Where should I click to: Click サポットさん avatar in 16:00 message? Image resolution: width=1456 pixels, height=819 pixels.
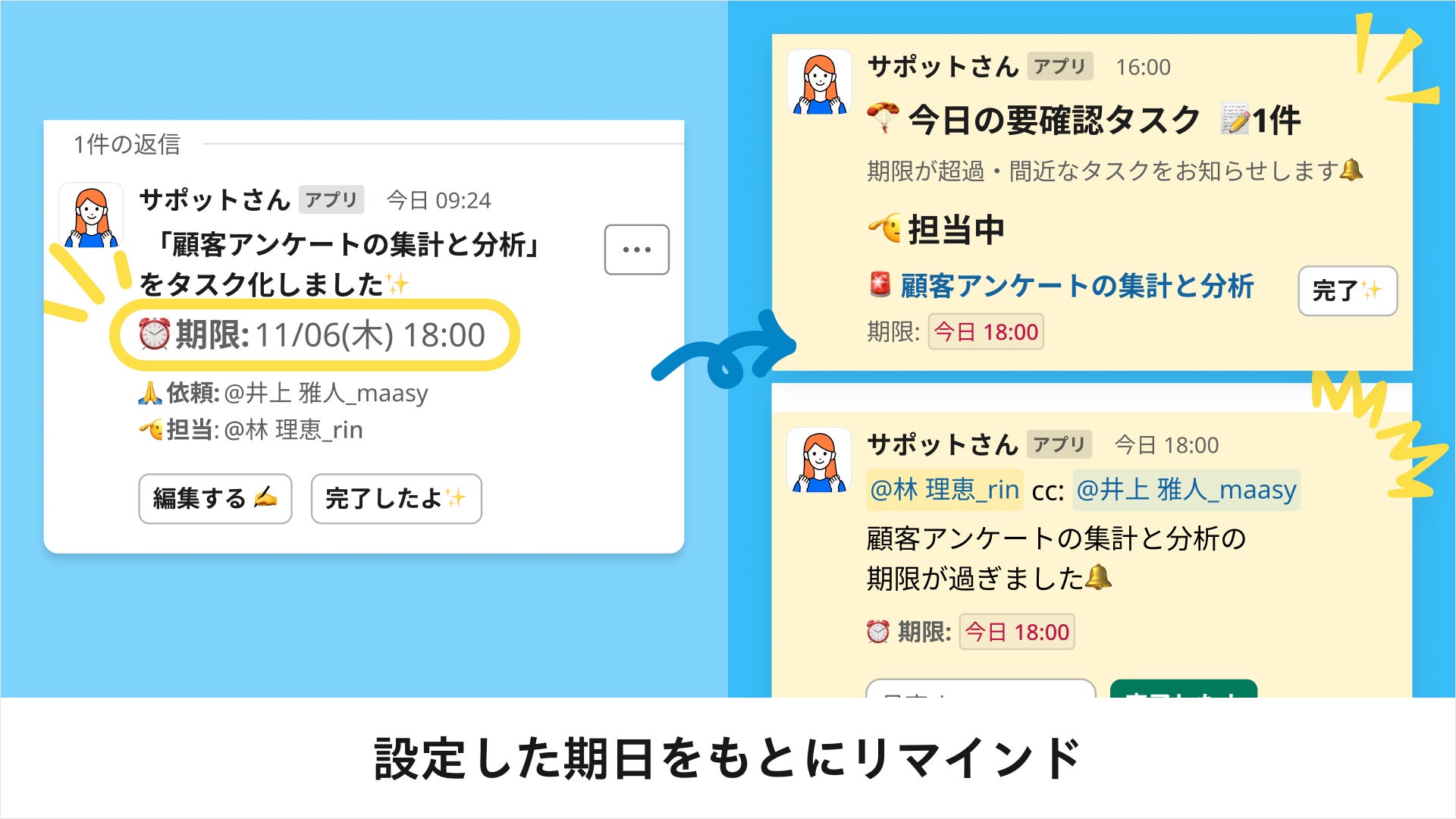pos(819,82)
